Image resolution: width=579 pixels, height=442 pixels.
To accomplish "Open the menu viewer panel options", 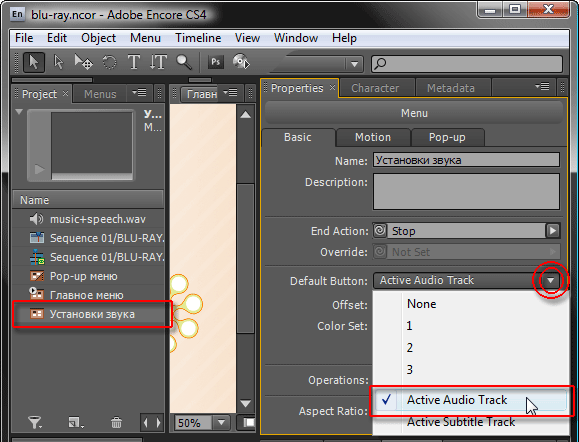I will (230, 92).
